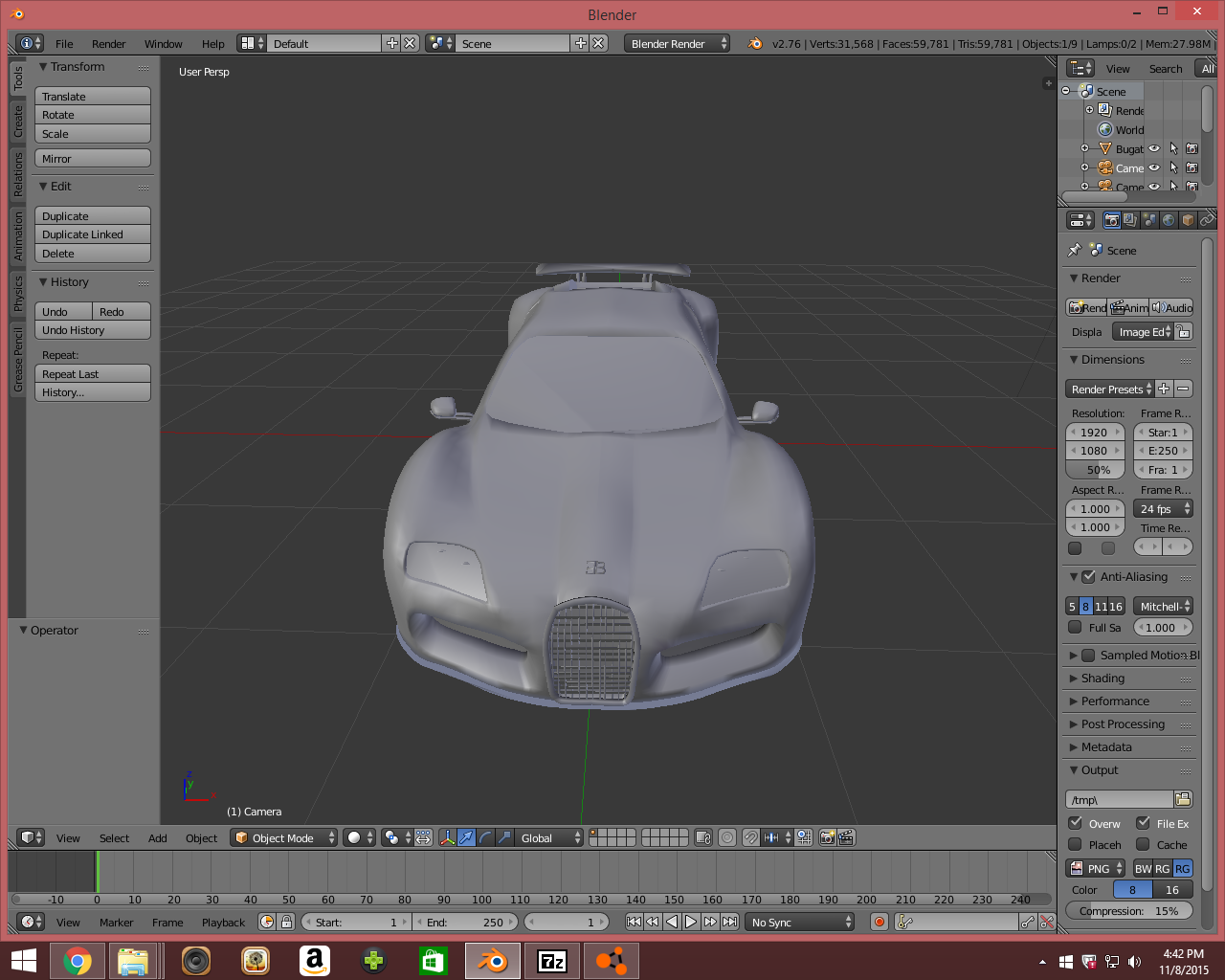The width and height of the screenshot is (1225, 980).
Task: Toggle the File Extensions checkbox
Action: point(1143,823)
